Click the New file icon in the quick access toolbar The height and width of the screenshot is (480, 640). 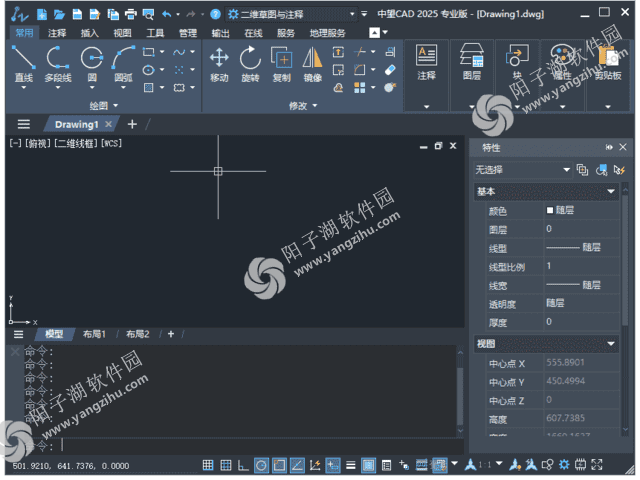coord(42,15)
